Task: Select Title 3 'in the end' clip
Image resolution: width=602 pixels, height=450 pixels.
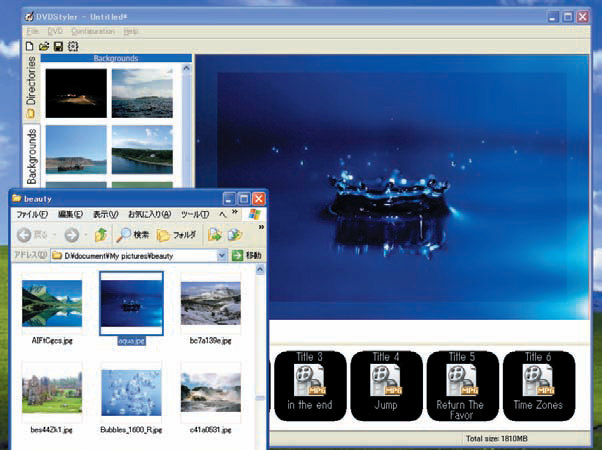Action: coord(310,385)
